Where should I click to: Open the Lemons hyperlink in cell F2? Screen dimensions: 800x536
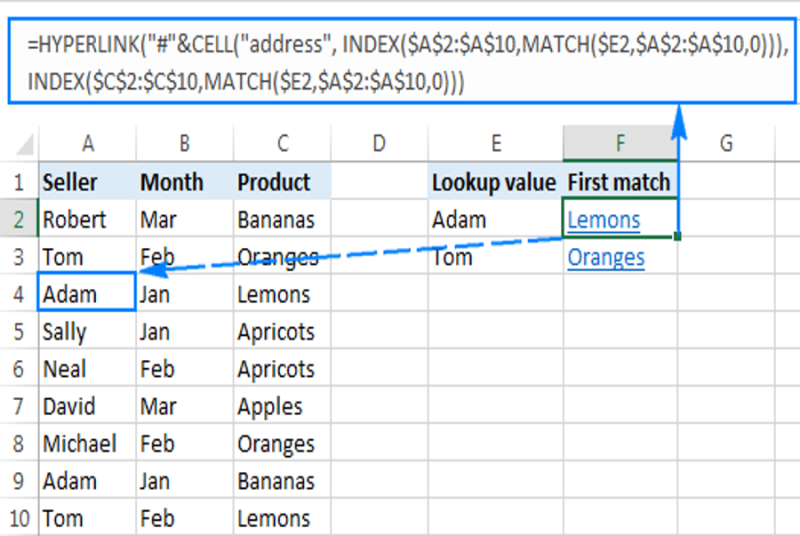[604, 220]
